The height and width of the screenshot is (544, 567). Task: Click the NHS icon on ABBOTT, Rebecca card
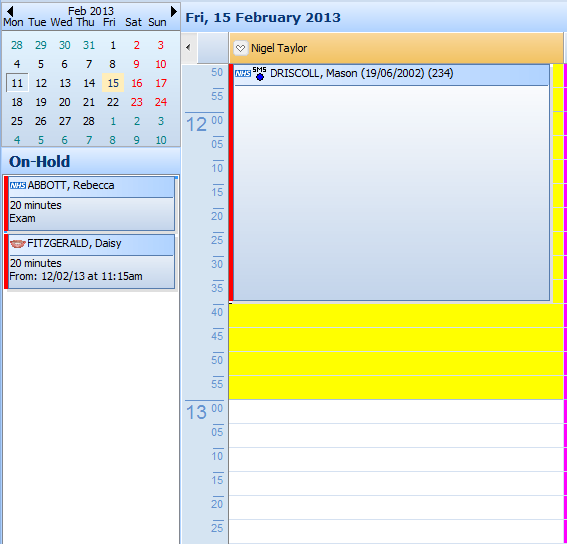click(18, 186)
